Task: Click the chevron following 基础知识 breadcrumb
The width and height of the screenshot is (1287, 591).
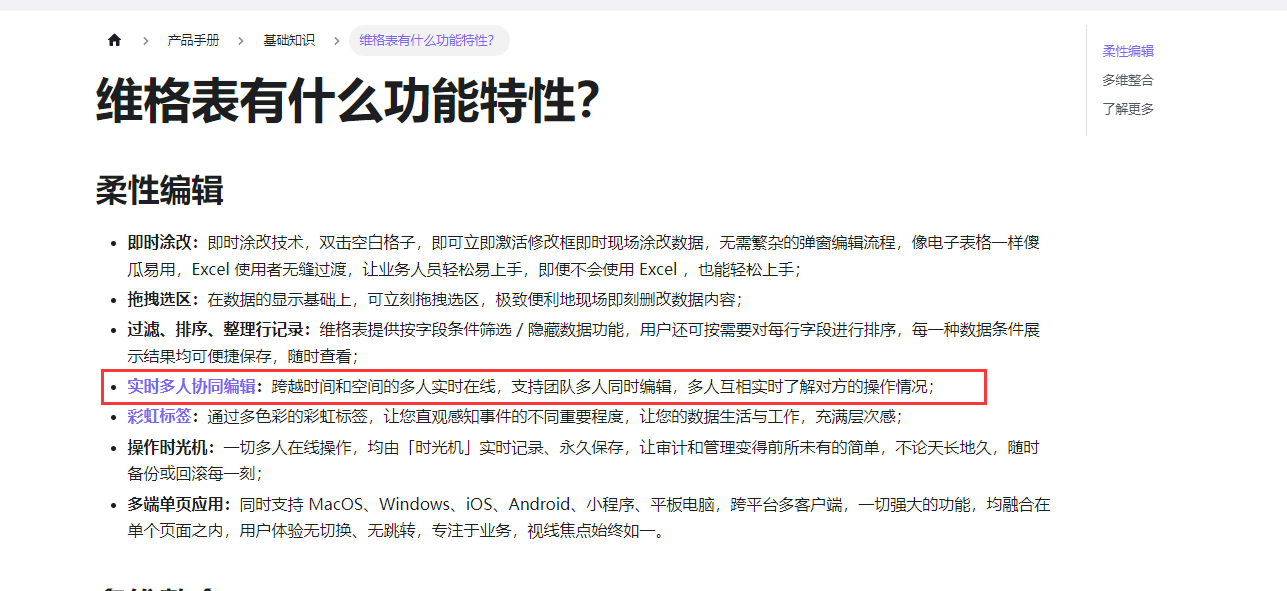Action: coord(336,41)
